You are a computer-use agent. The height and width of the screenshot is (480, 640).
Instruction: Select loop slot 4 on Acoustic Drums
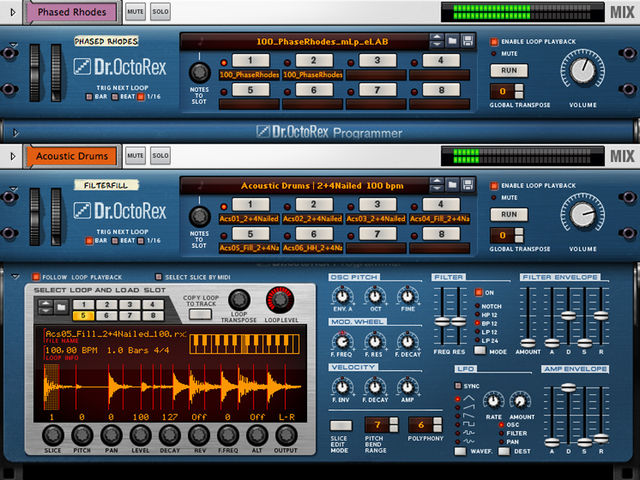[x=441, y=204]
